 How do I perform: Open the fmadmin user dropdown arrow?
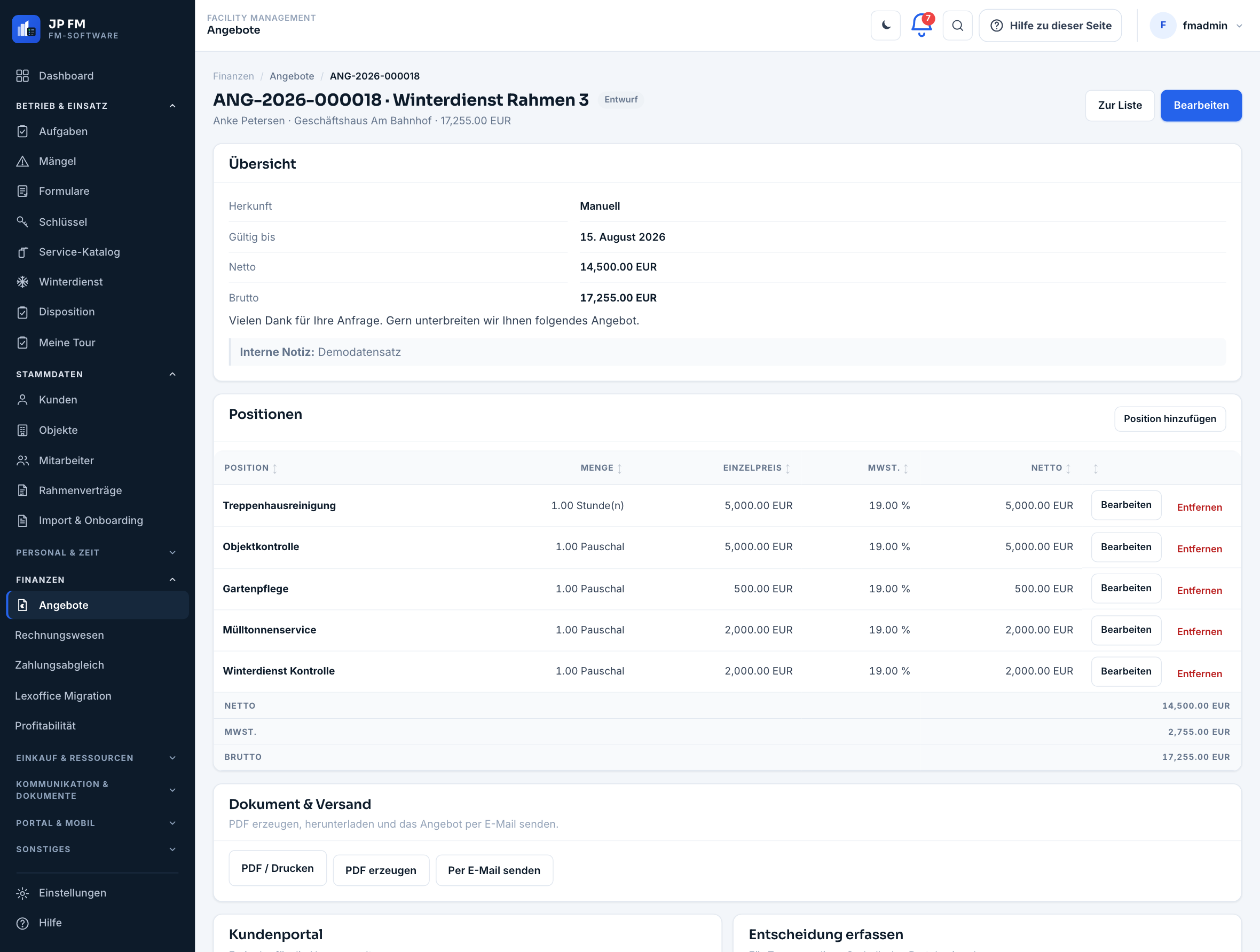(x=1239, y=26)
